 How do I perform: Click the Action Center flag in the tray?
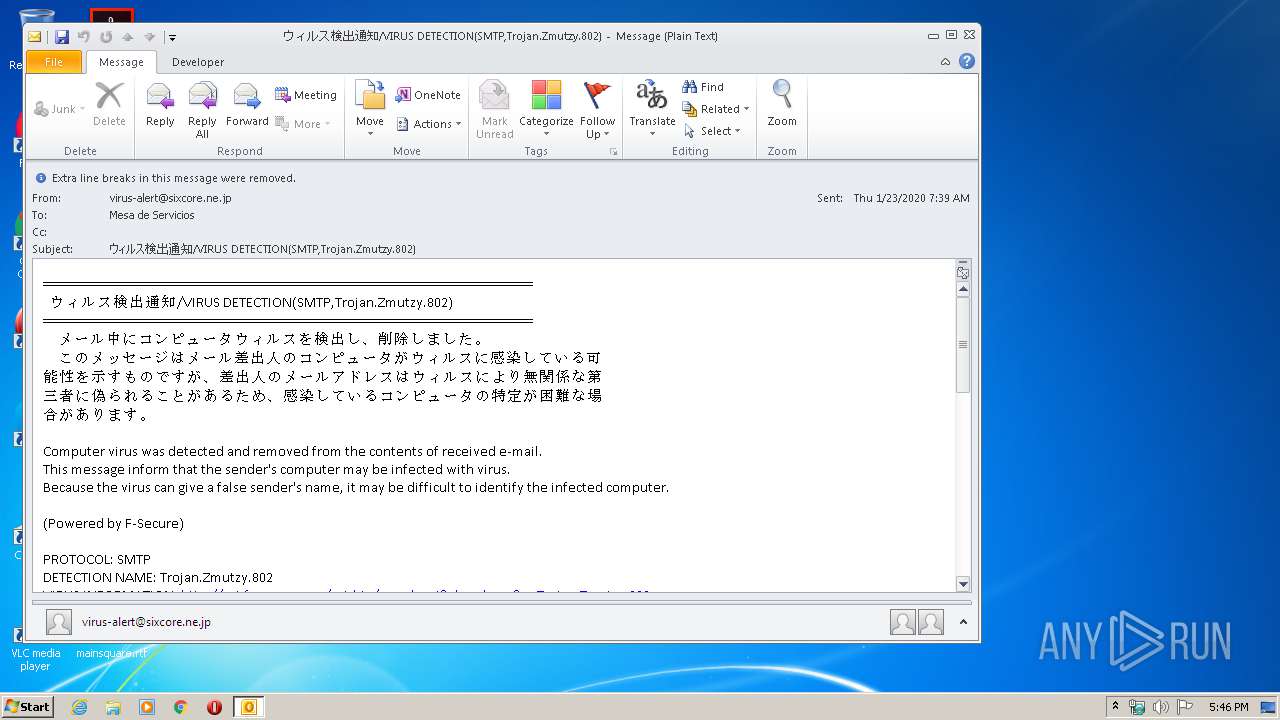pos(1186,707)
